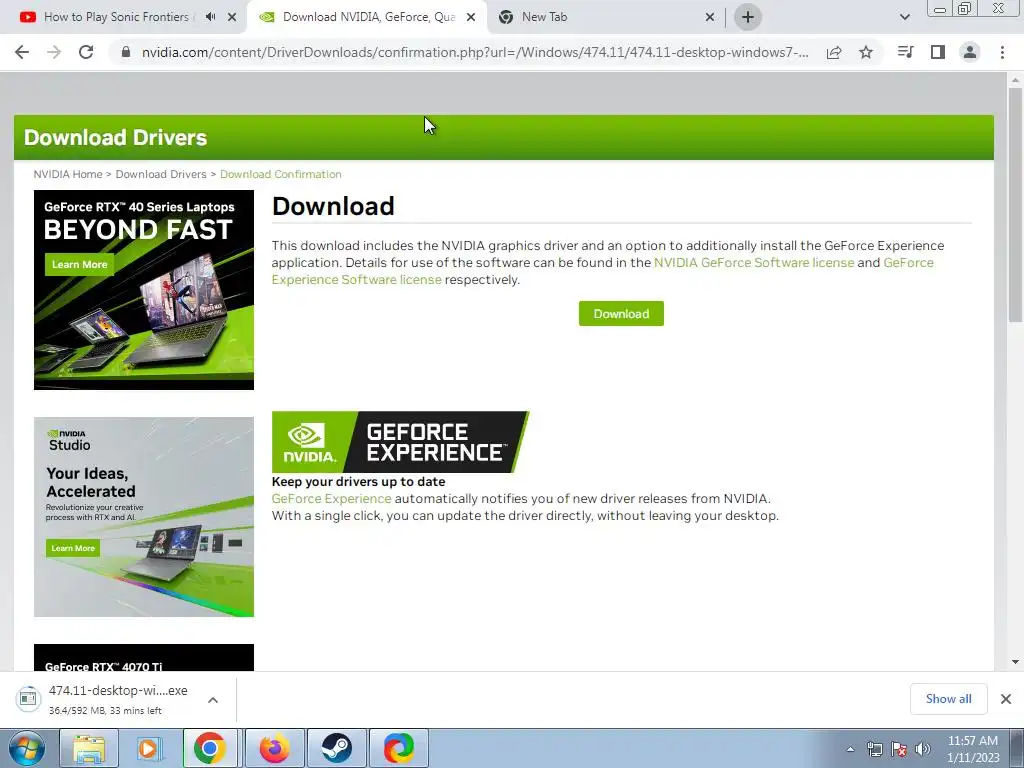The height and width of the screenshot is (768, 1024).
Task: Click the page vertical scrollbar thumb
Action: [1015, 204]
